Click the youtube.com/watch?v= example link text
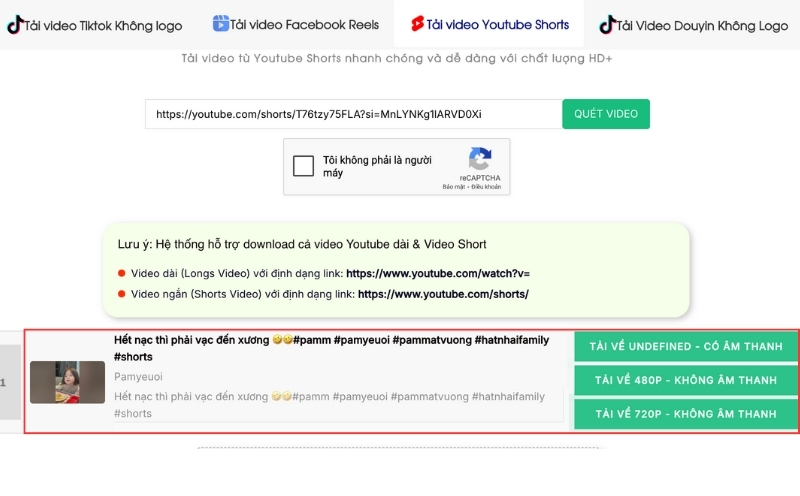Viewport: 800px width, 496px height. (x=438, y=274)
